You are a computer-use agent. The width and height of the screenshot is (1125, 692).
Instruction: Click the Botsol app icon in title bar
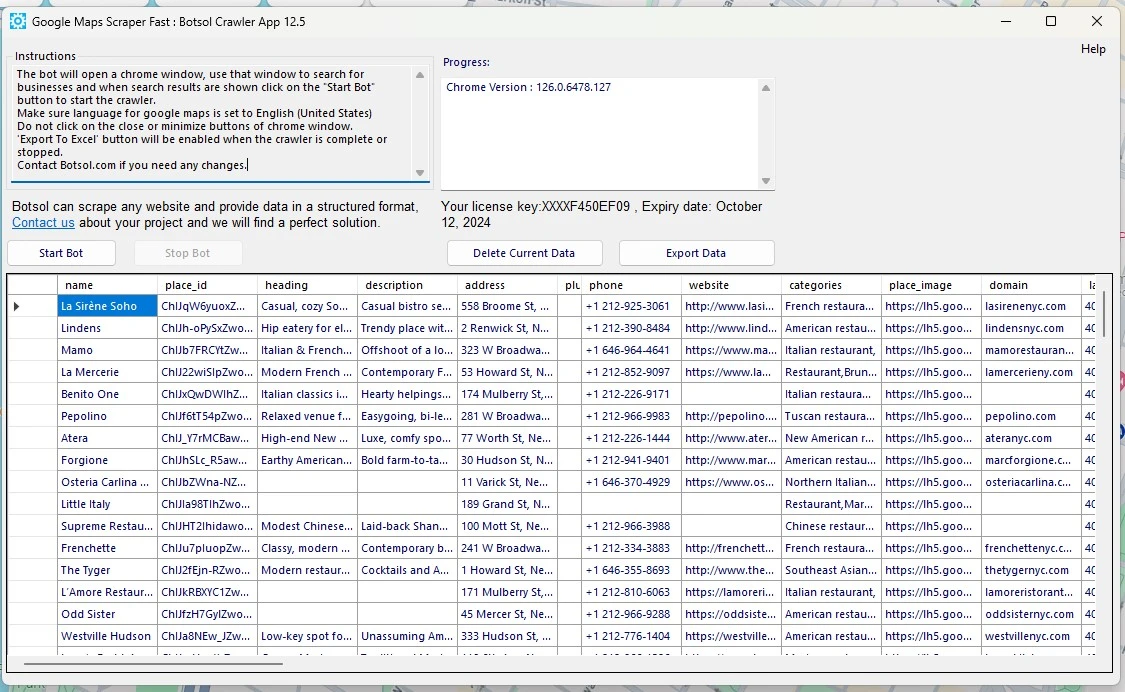17,22
